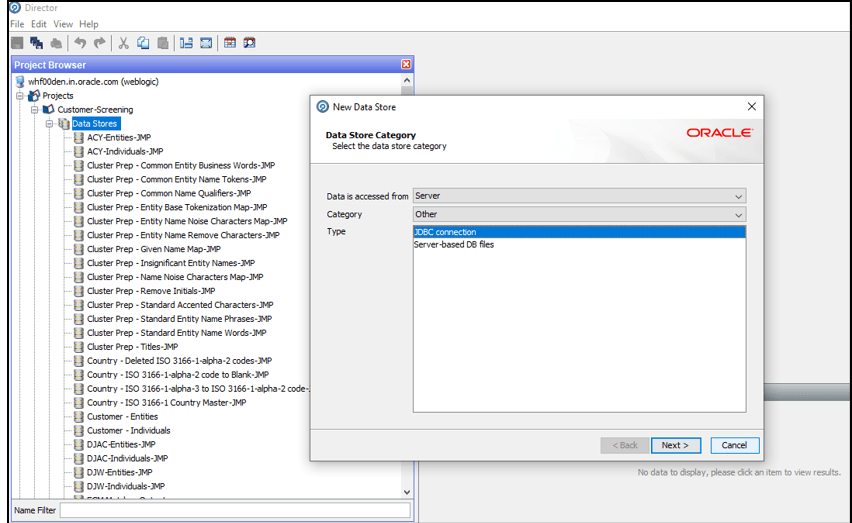Select Cluster Prep - Insignificant Entity Names-JMP

click(x=171, y=263)
